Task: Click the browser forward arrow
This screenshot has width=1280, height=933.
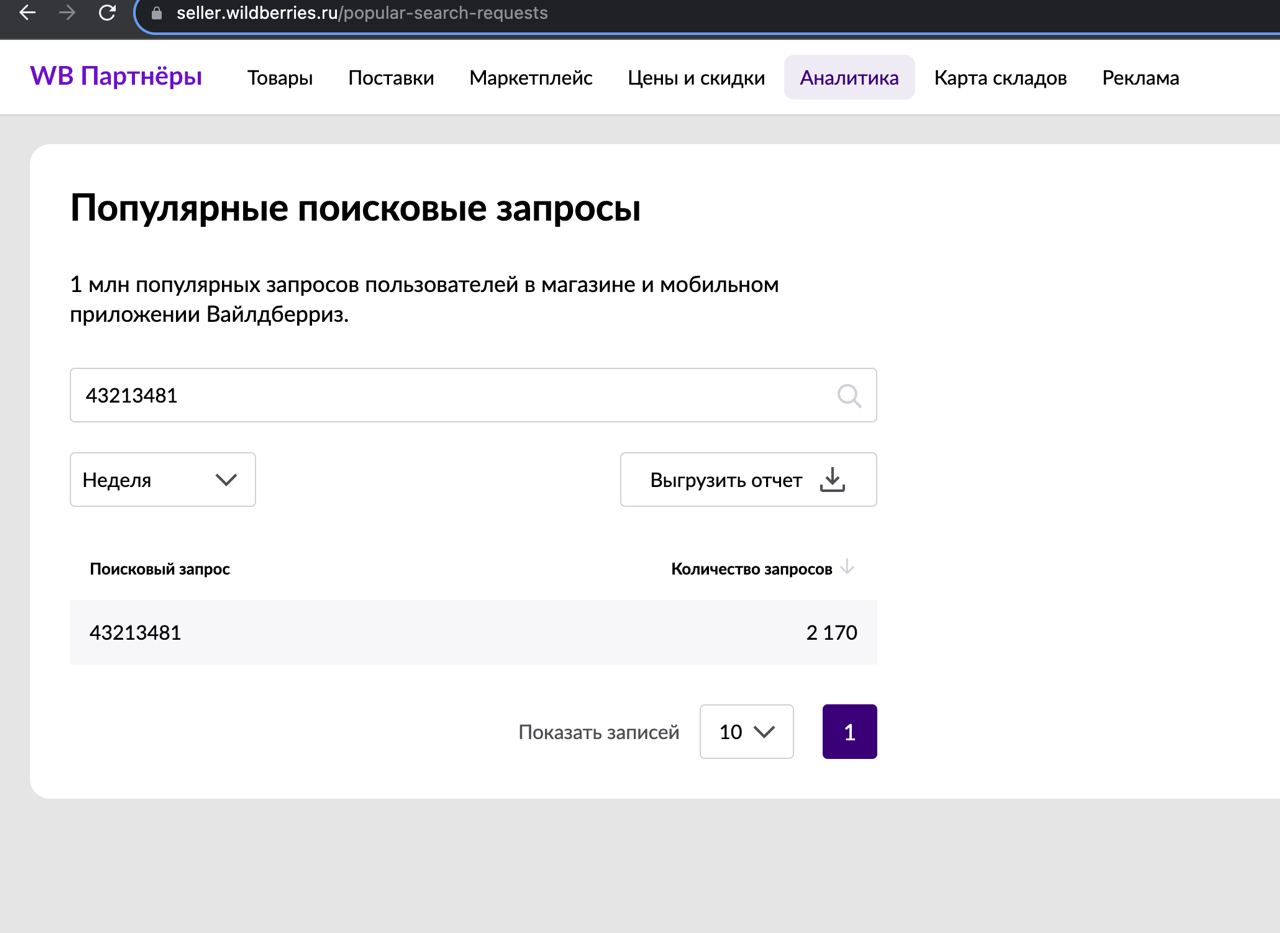Action: [67, 13]
